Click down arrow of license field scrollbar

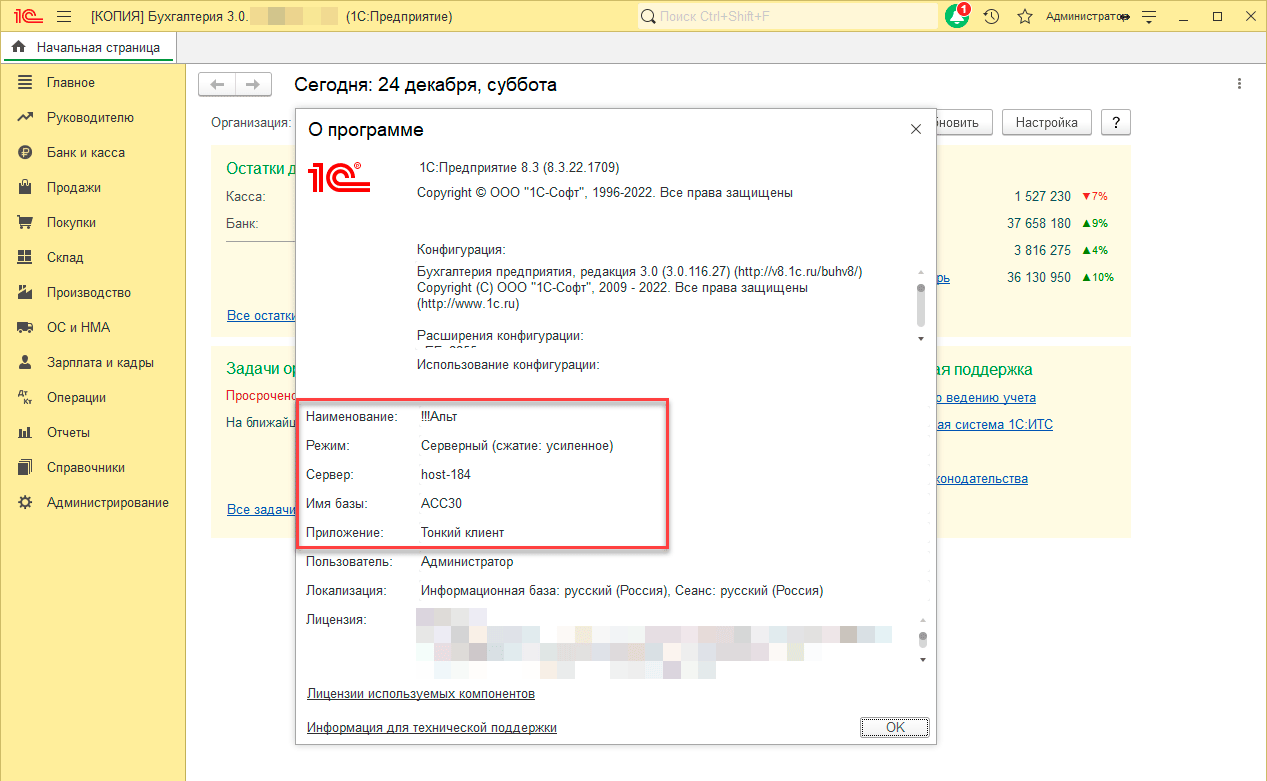pyautogui.click(x=922, y=660)
